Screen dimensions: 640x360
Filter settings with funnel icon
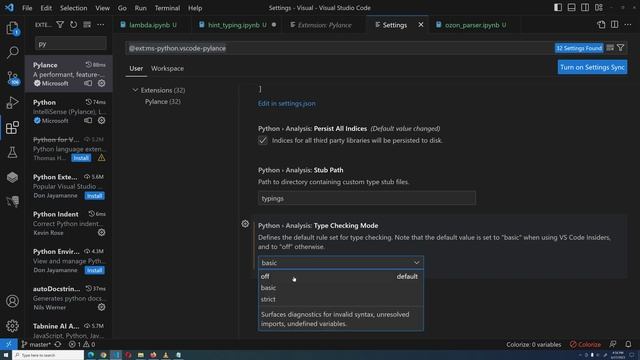621,48
